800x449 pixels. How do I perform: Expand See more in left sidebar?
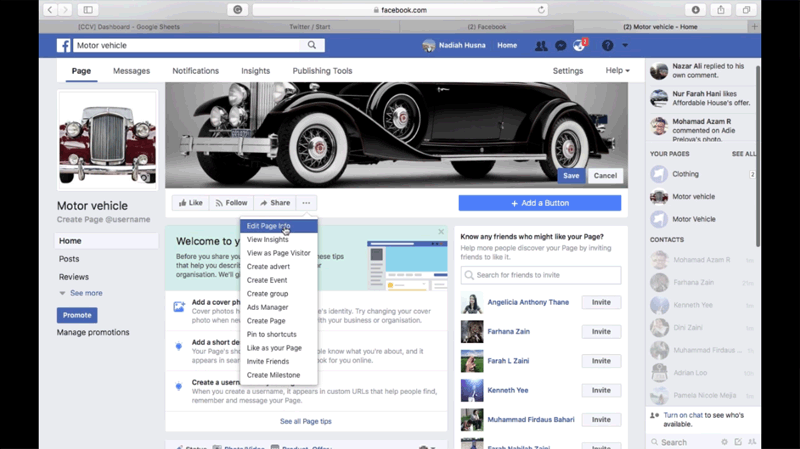85,293
